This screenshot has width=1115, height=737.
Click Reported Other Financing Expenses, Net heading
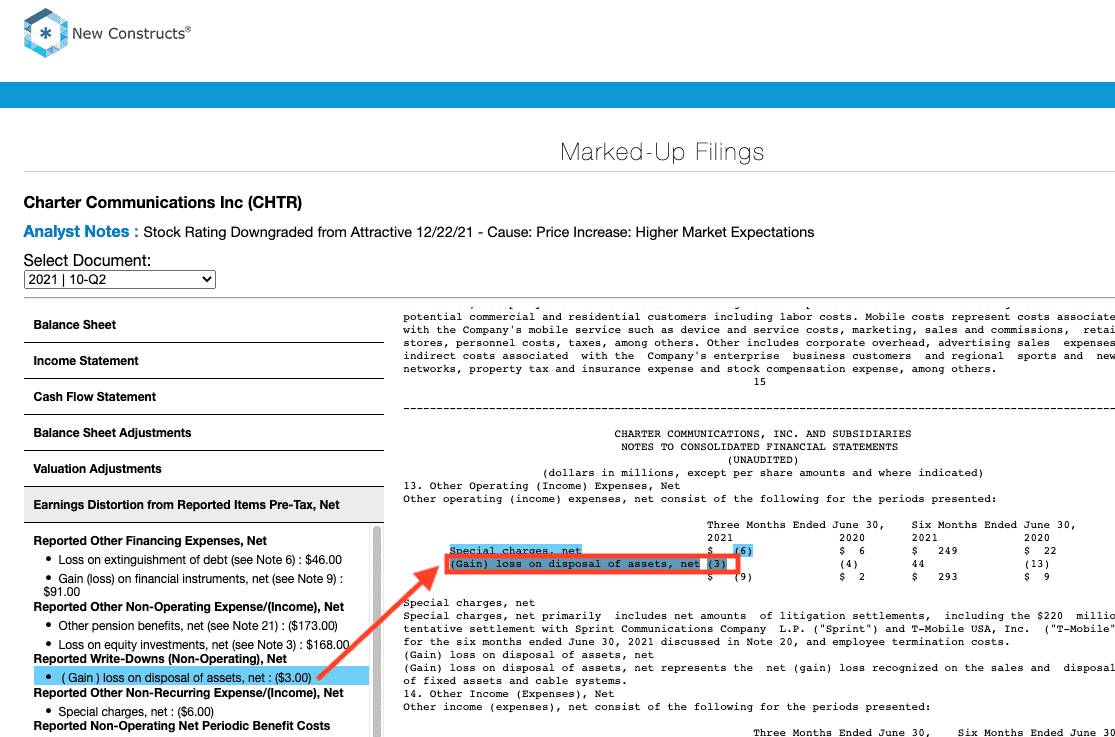150,541
